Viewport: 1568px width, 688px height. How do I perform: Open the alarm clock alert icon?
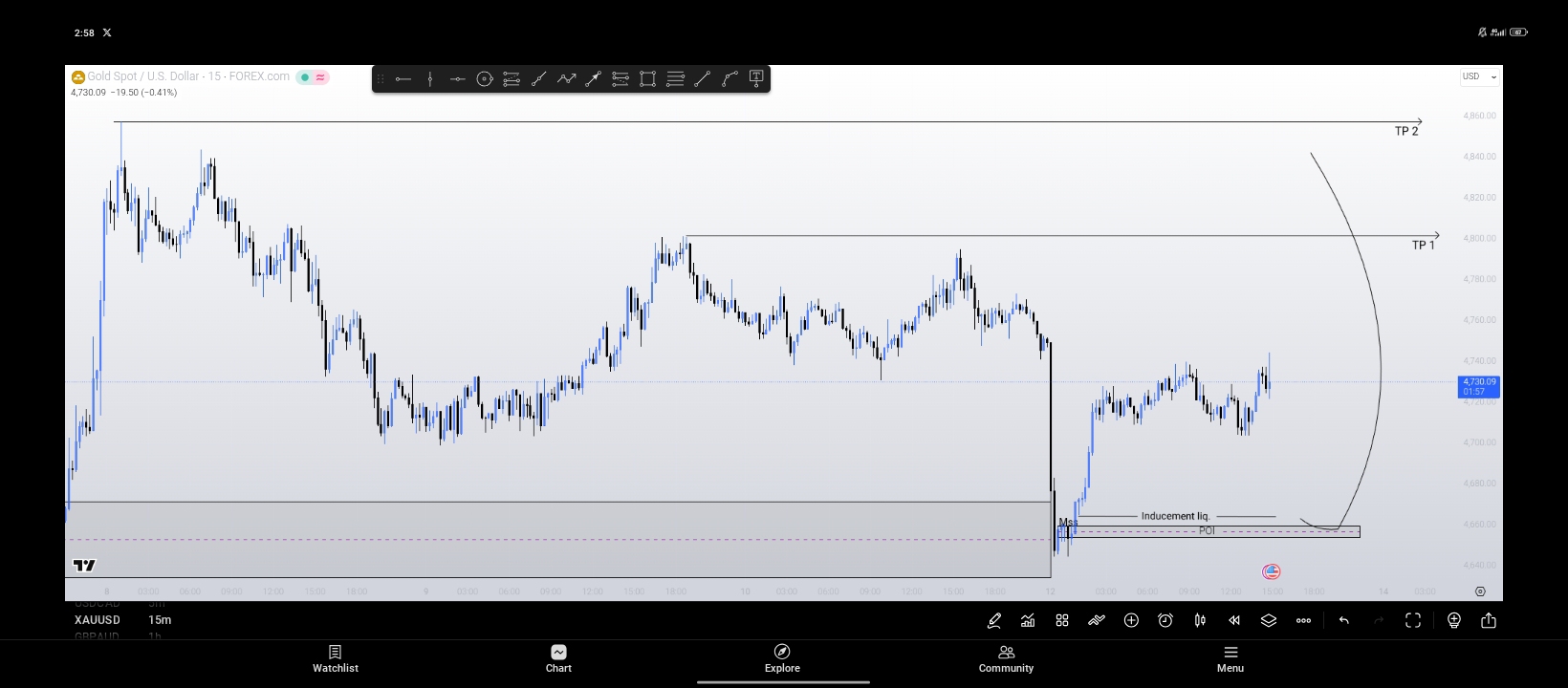[1165, 620]
